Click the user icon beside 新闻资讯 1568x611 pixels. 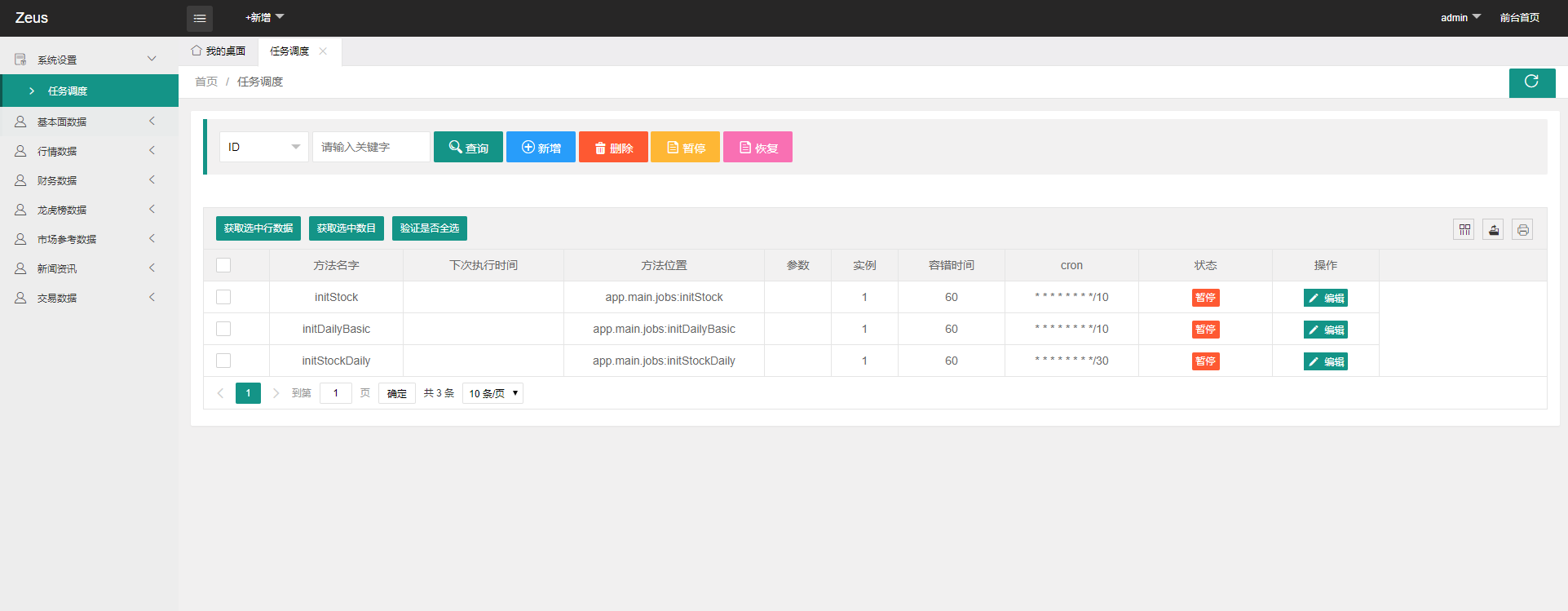point(20,268)
